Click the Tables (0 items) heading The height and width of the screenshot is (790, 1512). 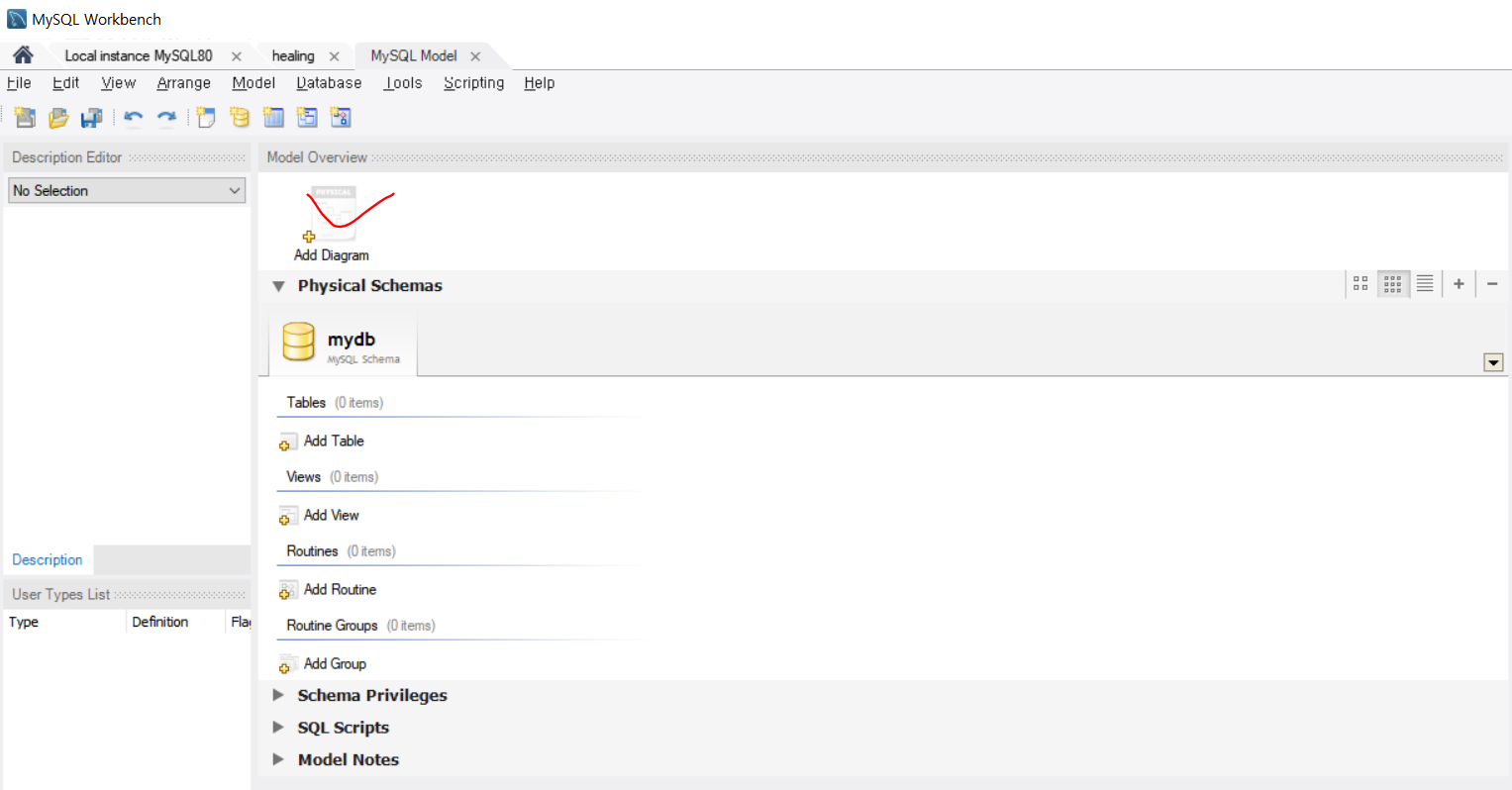335,403
